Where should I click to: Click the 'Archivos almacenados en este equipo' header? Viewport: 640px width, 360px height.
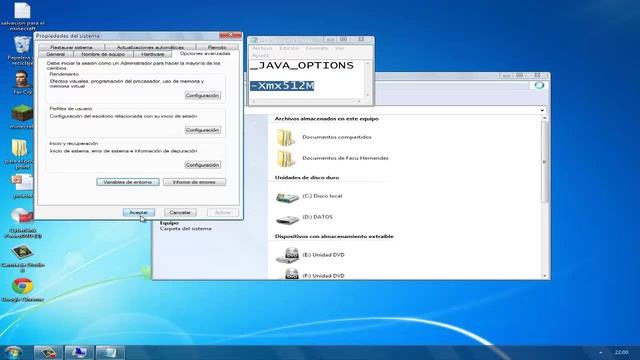(x=327, y=119)
